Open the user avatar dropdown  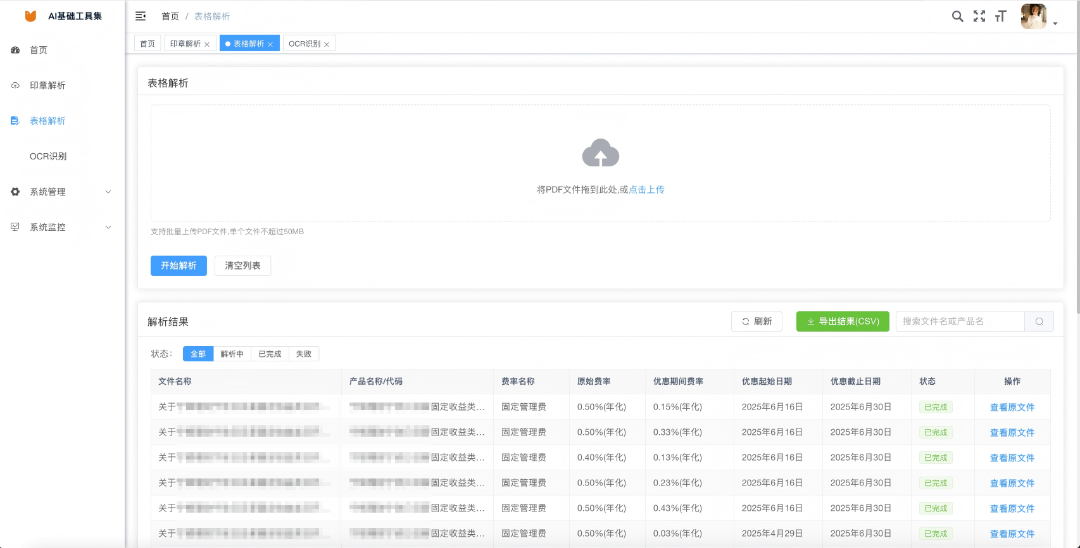1039,17
